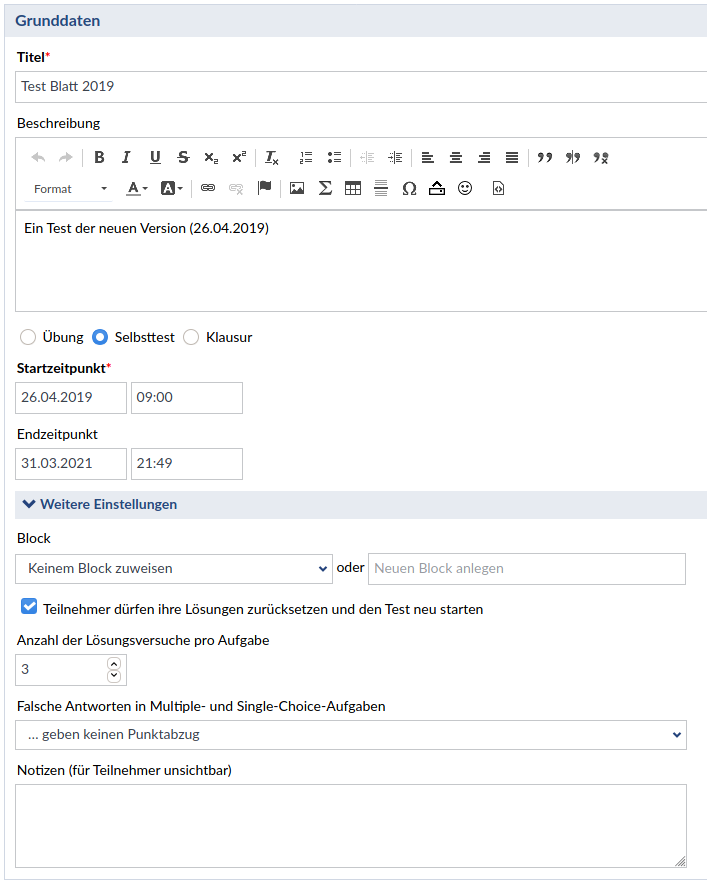Center align the description text

pos(456,157)
